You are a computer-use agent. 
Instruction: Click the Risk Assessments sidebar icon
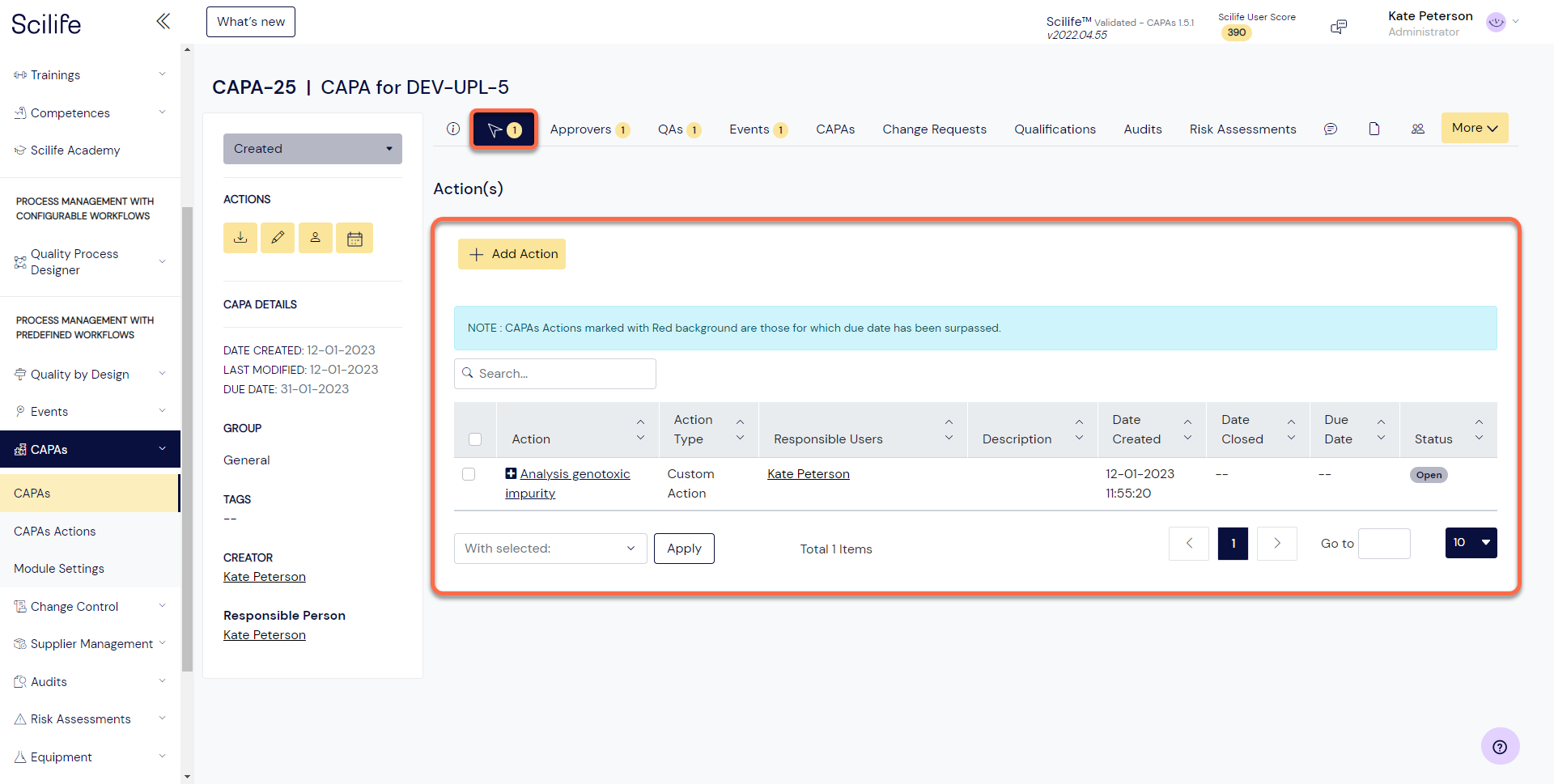click(20, 718)
